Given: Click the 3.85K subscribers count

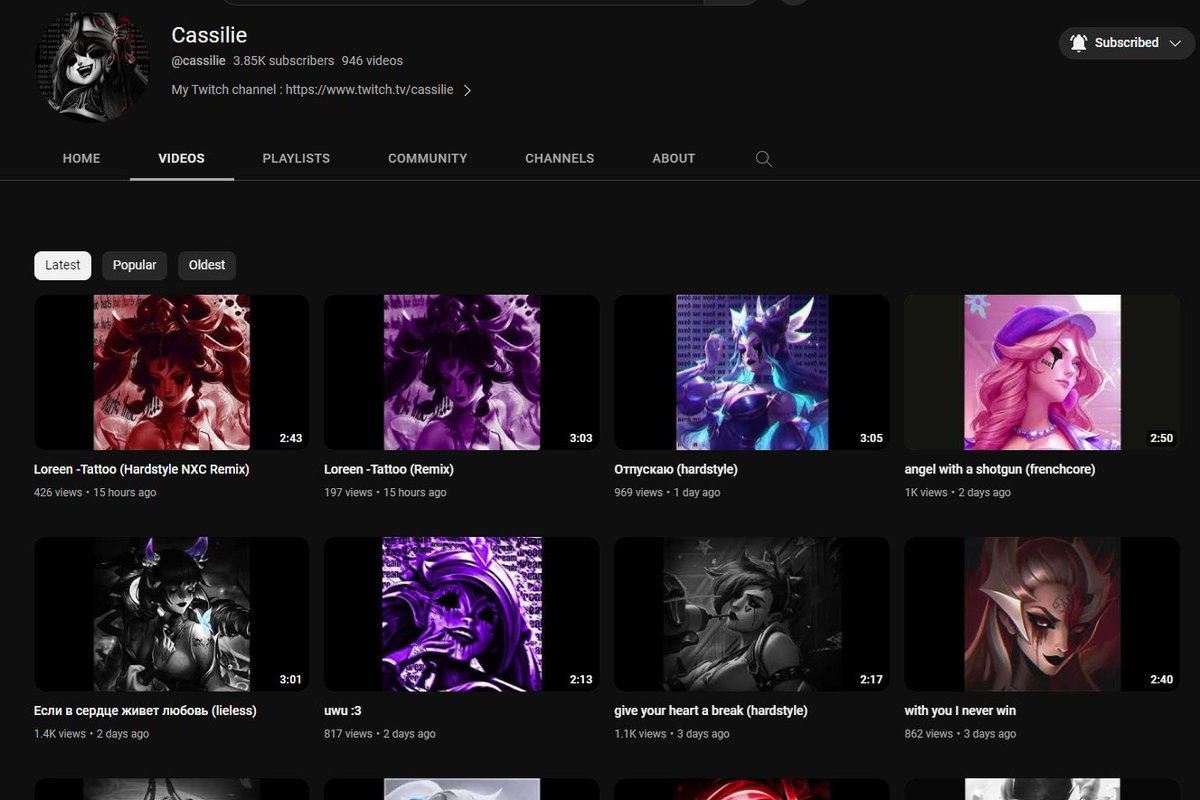Looking at the screenshot, I should pos(282,61).
